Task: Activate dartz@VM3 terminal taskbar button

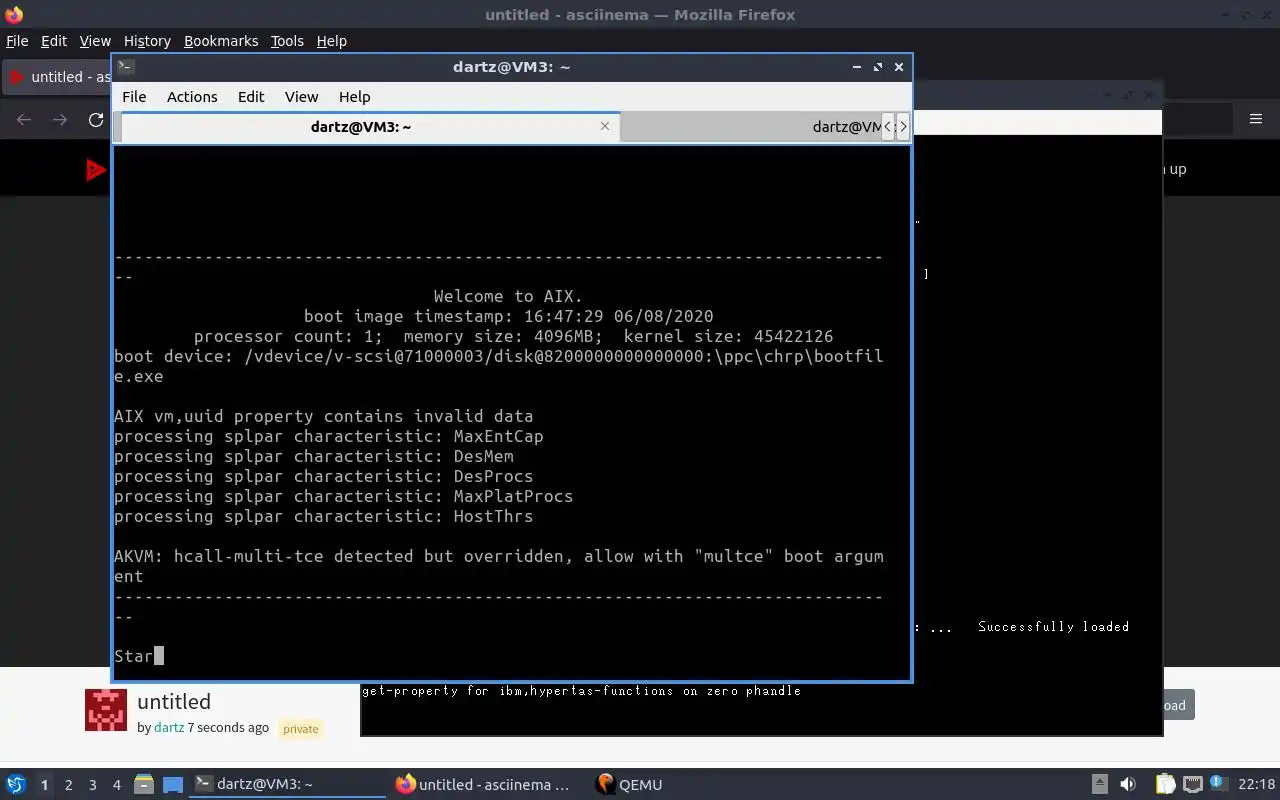Action: click(x=287, y=784)
